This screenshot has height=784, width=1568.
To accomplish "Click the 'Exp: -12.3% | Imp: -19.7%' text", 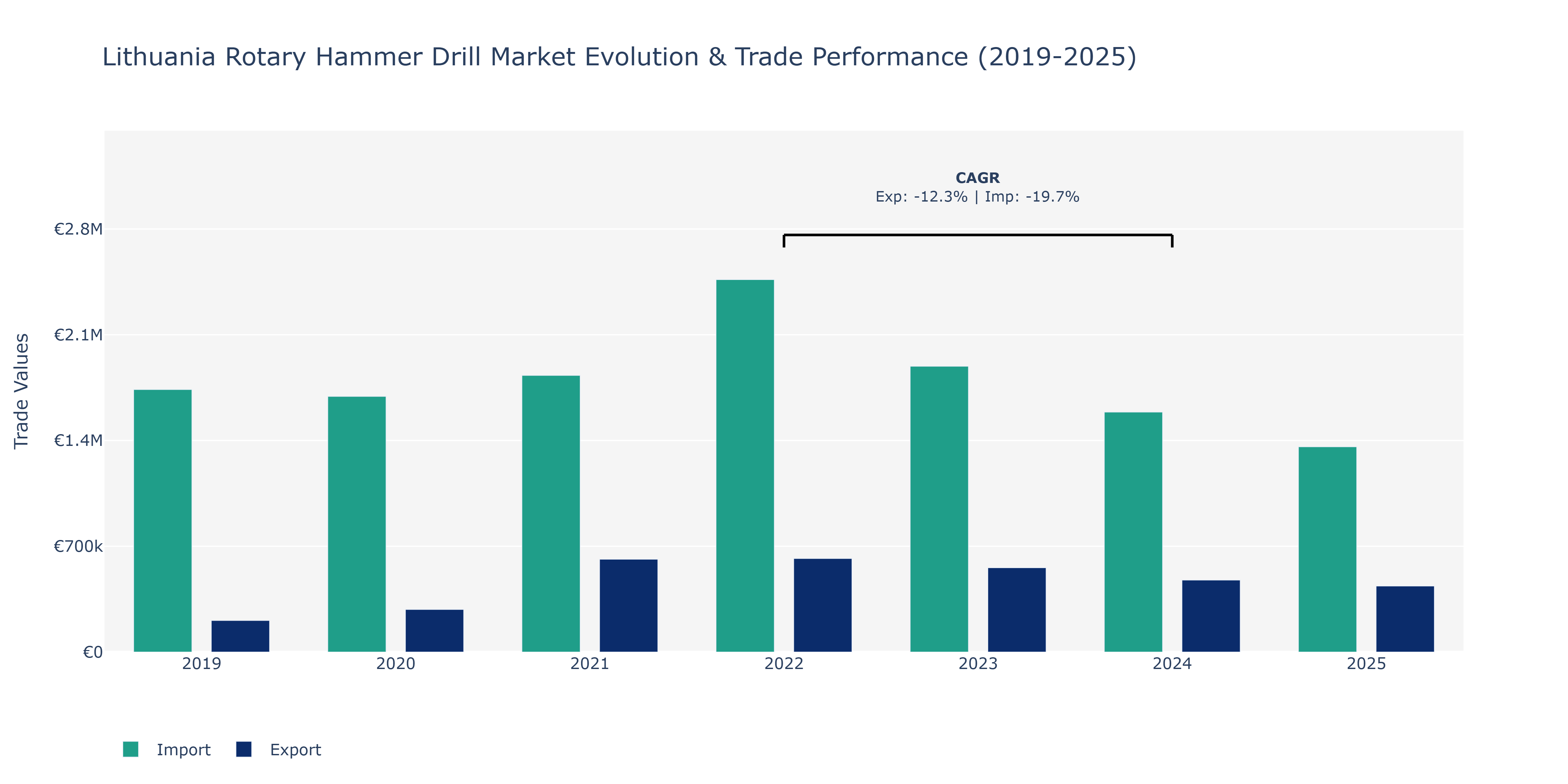I will click(x=978, y=197).
